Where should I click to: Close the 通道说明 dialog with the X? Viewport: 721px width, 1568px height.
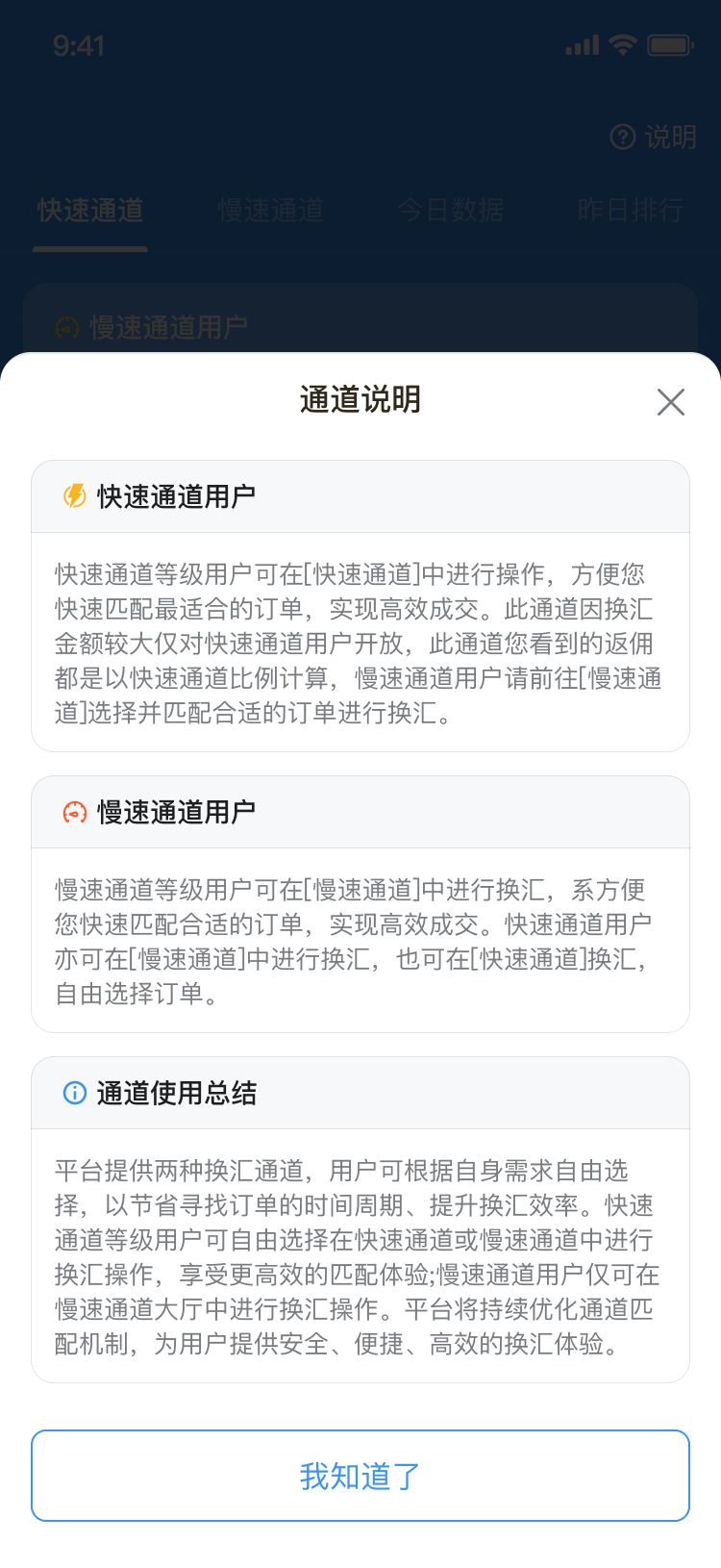click(x=671, y=401)
